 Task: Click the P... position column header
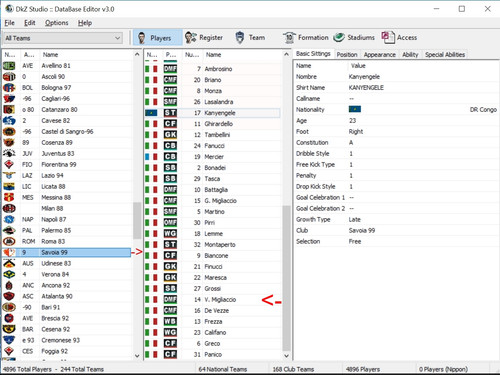[x=171, y=55]
